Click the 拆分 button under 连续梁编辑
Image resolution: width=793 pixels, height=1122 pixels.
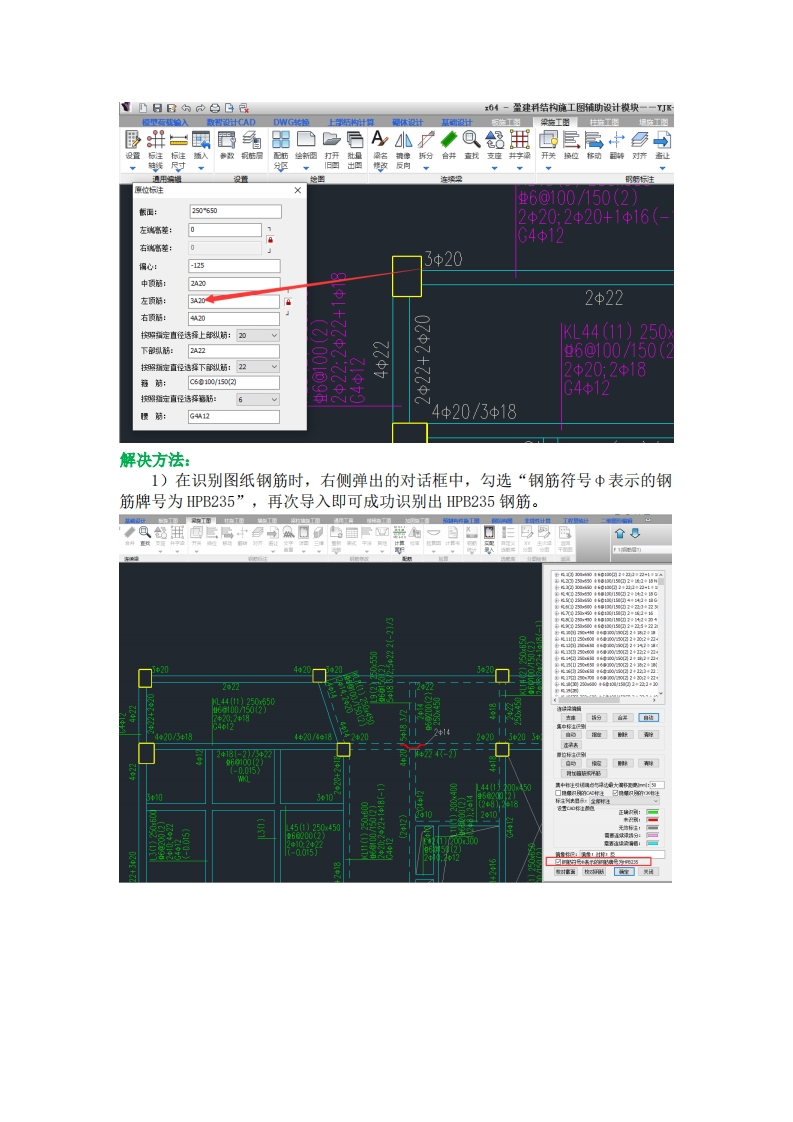(597, 718)
